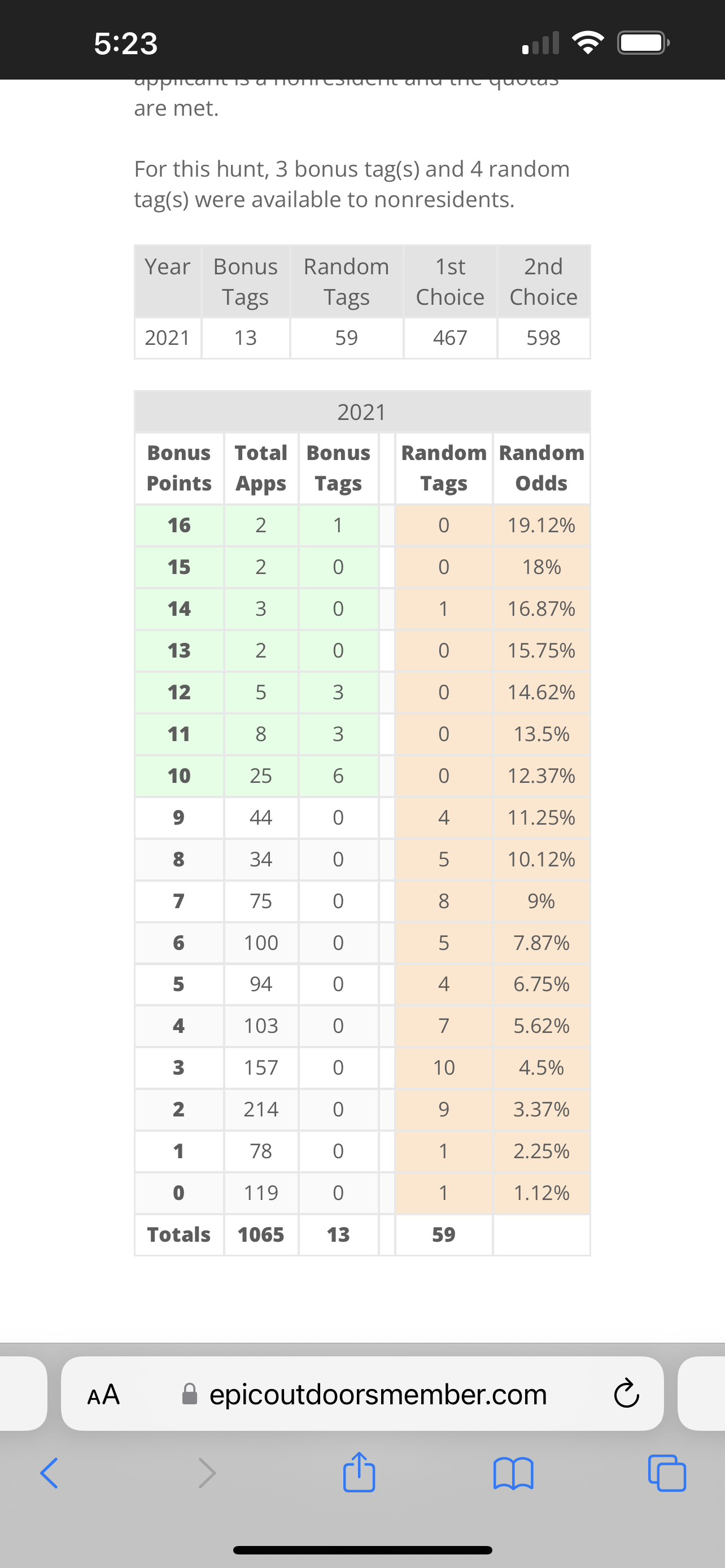Tap the Total Apps column header
The image size is (725, 1568).
coord(261,468)
